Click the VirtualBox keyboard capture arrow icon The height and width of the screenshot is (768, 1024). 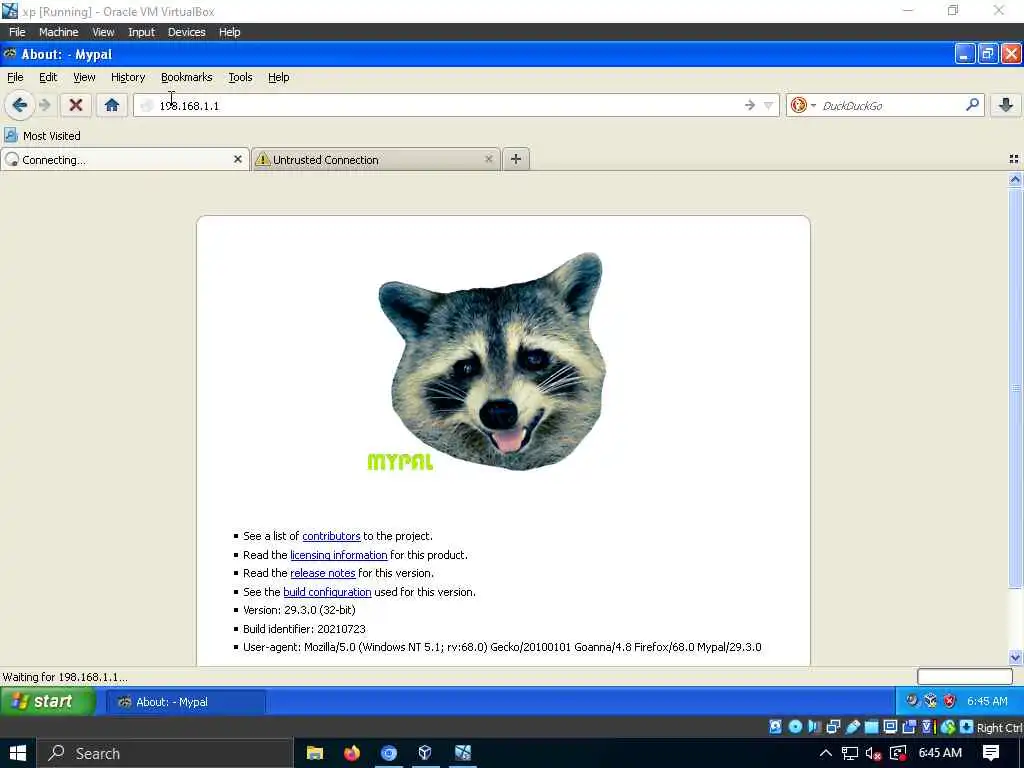[x=967, y=727]
